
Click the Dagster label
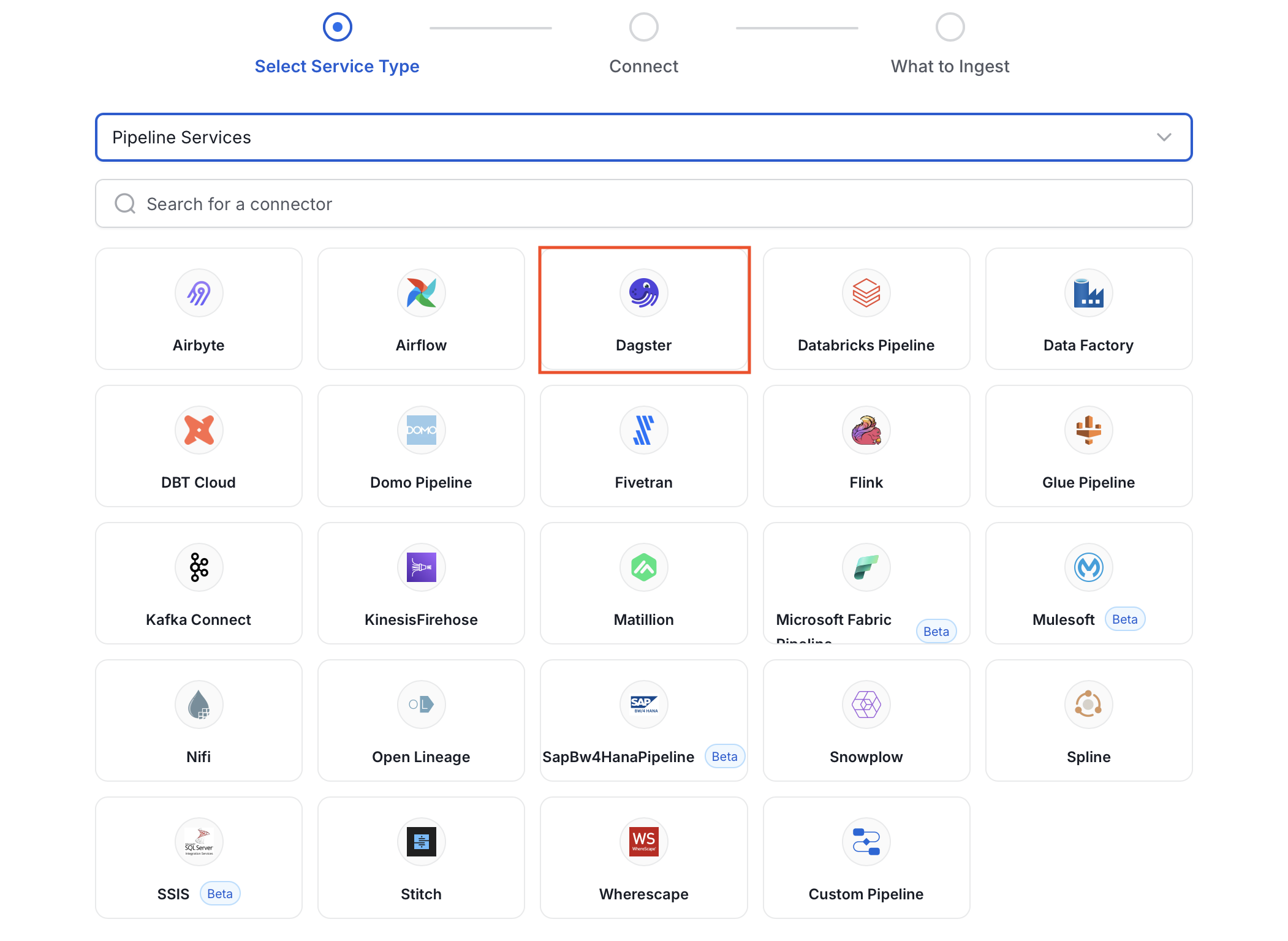pyautogui.click(x=644, y=345)
